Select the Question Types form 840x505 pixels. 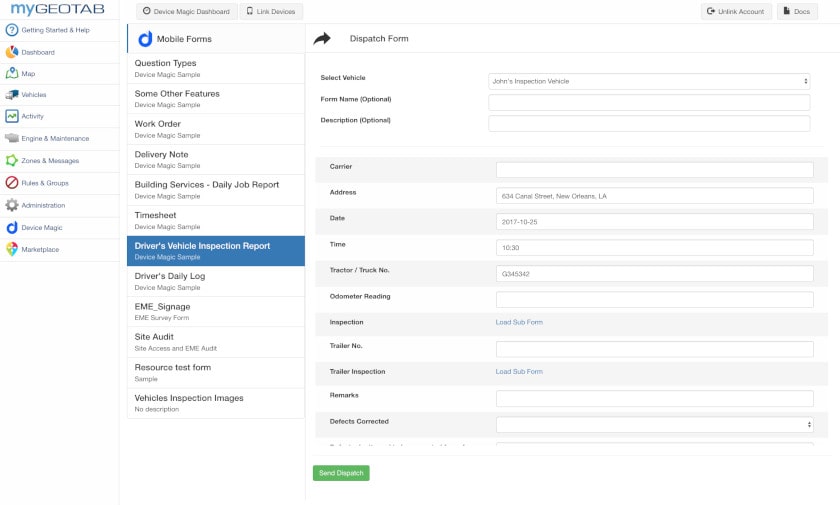(216, 68)
